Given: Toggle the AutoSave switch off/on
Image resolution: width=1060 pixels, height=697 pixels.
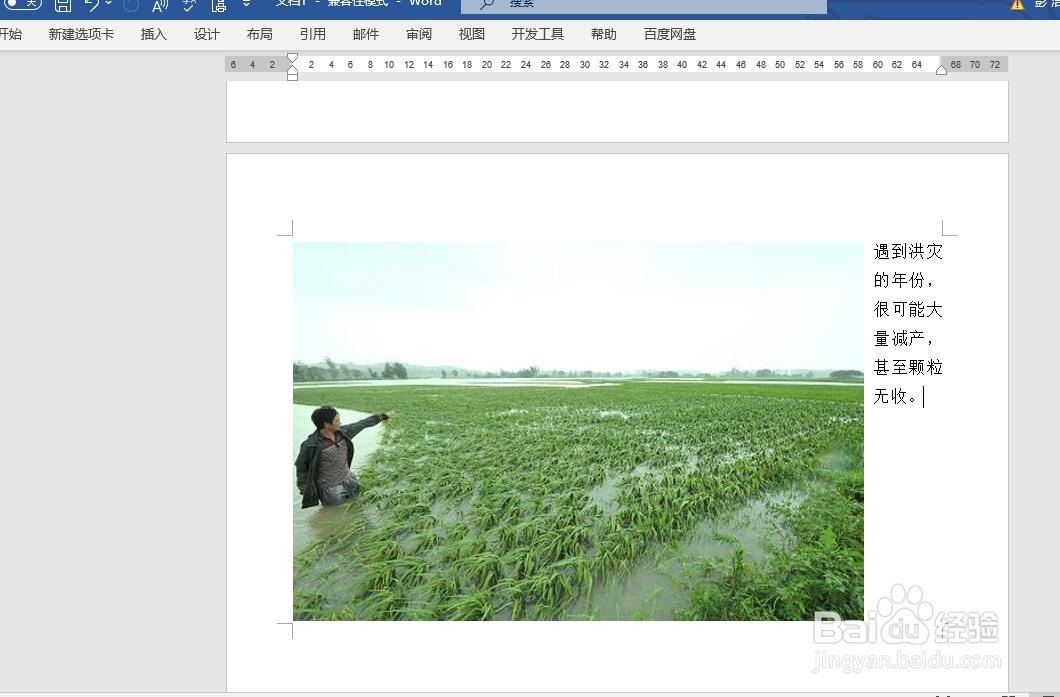Looking at the screenshot, I should pos(22,4).
